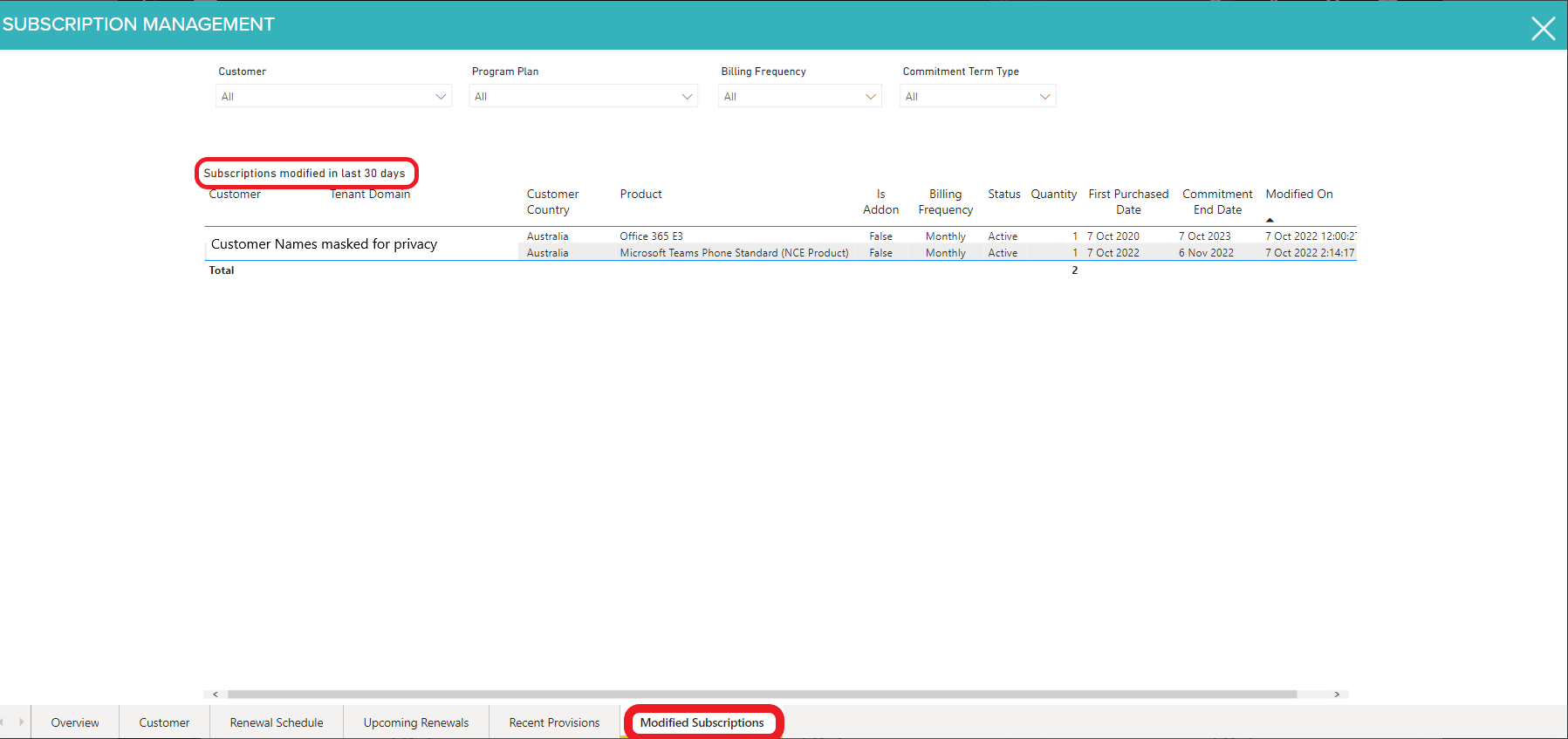Open the Commitment Term Type dropdown
The width and height of the screenshot is (1568, 739).
(x=977, y=96)
